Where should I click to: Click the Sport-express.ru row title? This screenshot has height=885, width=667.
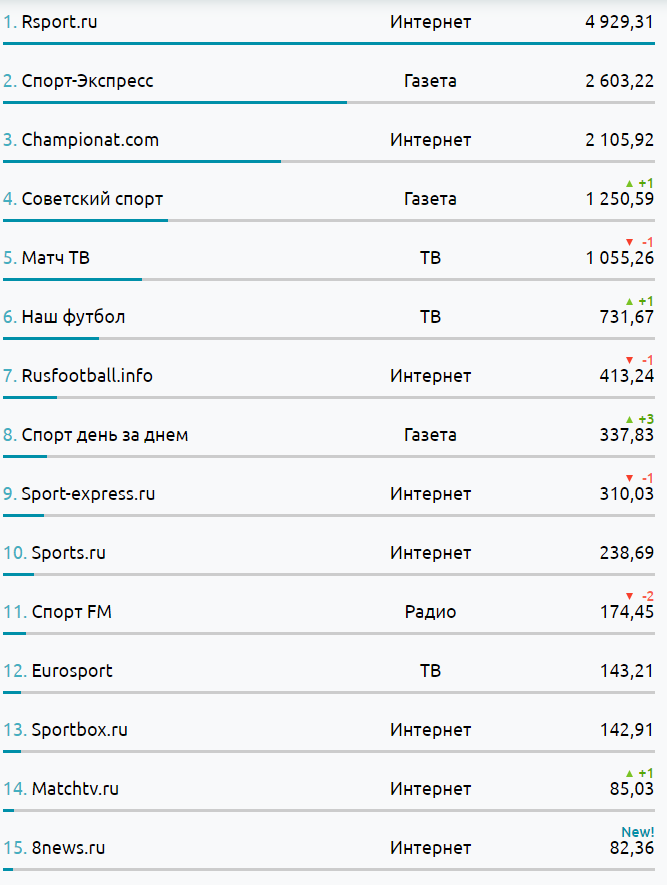click(88, 494)
